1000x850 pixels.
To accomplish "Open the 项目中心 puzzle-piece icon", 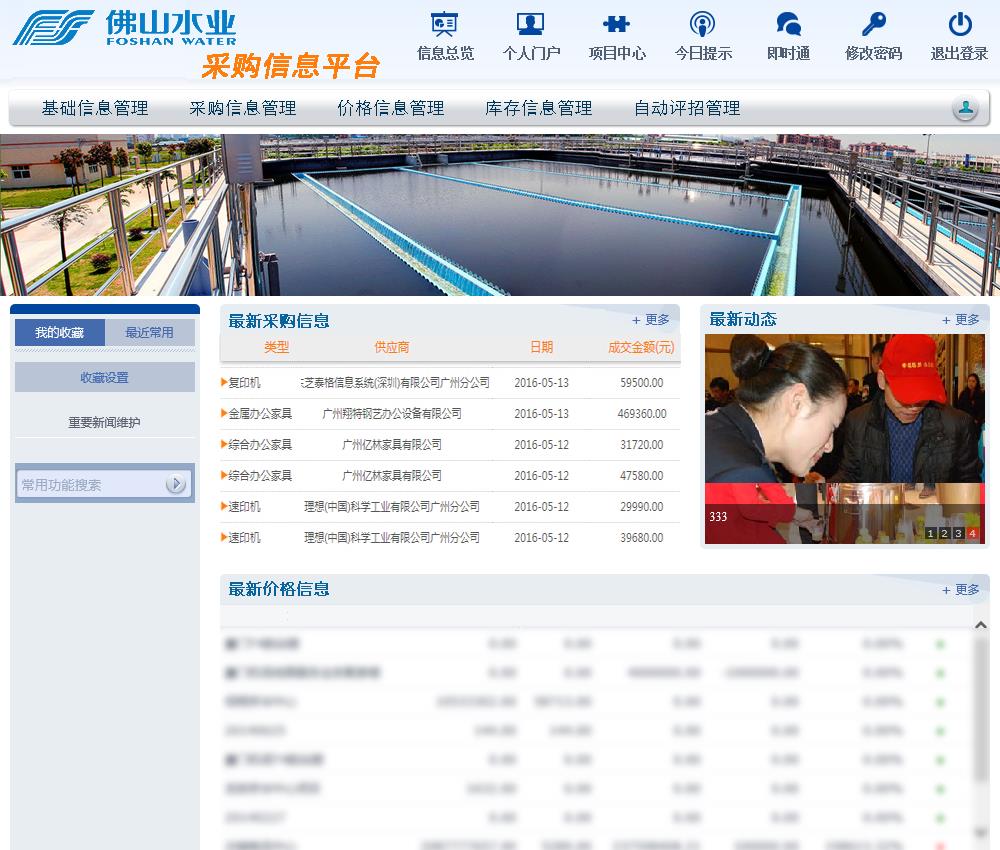I will point(616,26).
